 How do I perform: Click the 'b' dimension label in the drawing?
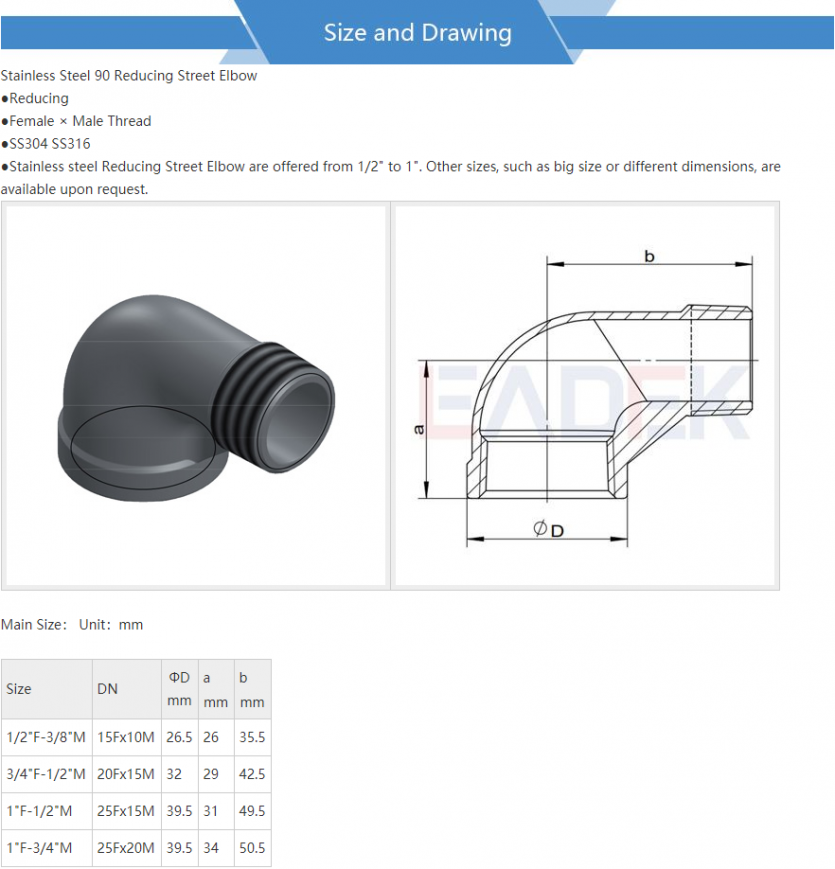pos(649,257)
